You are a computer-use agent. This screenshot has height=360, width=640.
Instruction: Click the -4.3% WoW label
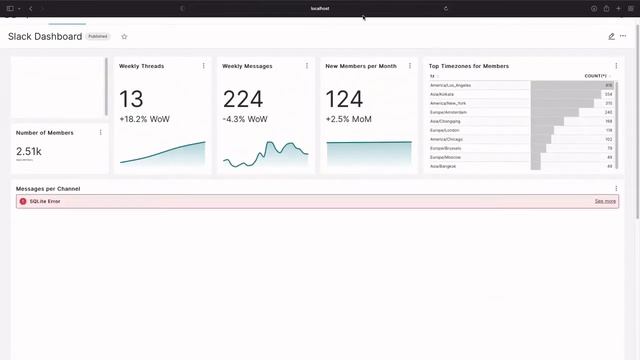point(245,119)
